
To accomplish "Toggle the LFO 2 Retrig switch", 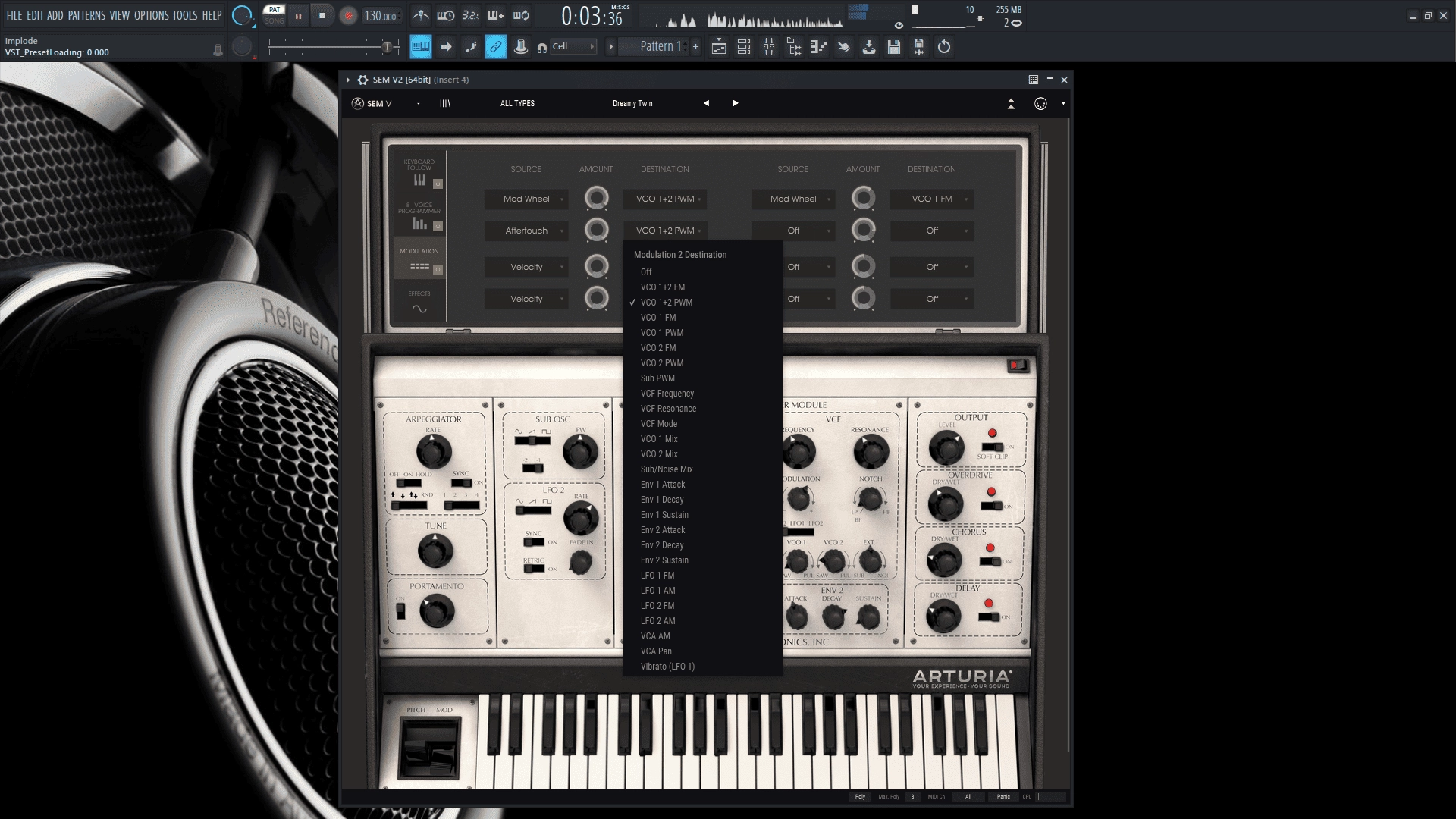I will 534,569.
